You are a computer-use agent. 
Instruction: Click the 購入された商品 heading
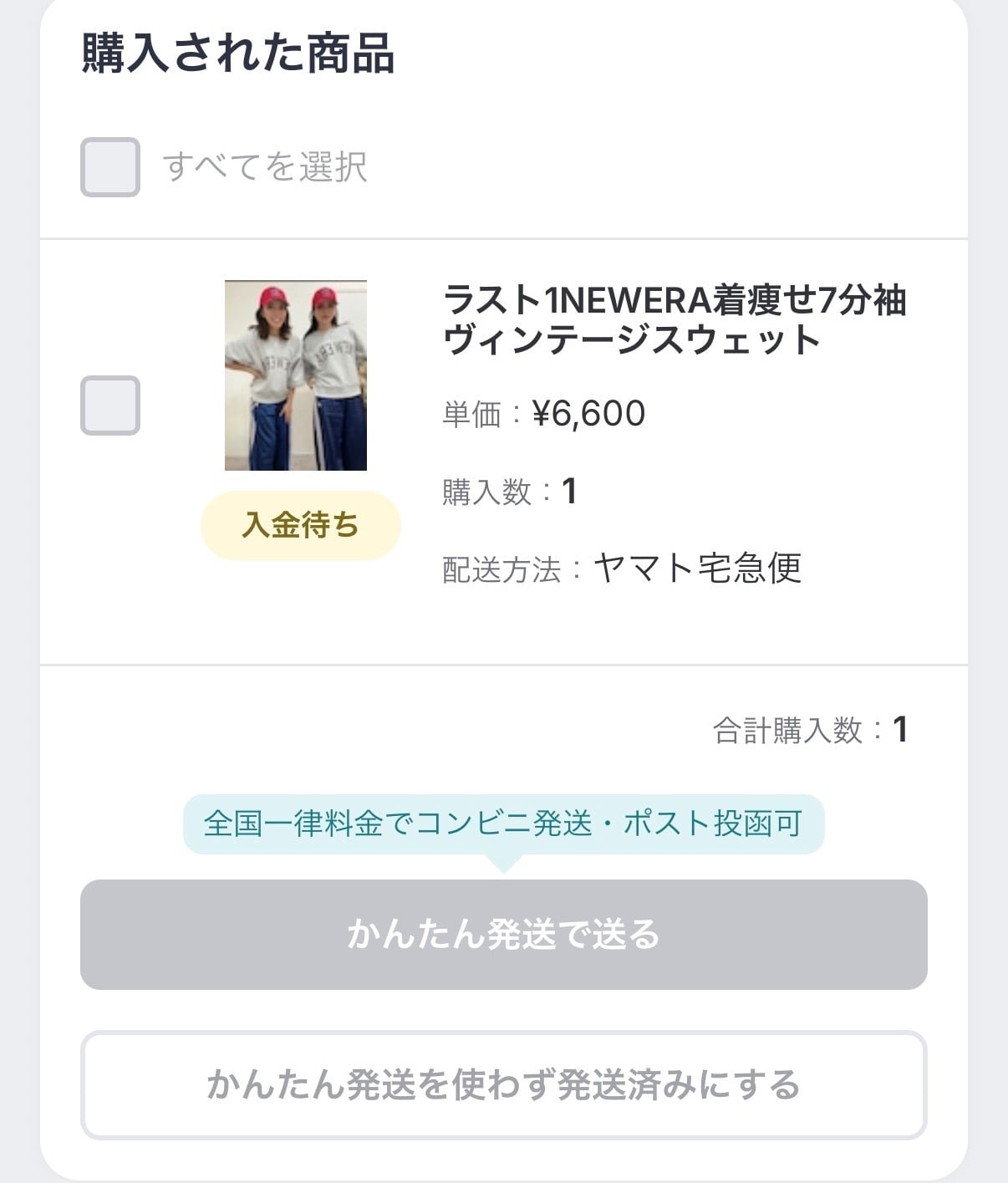coord(237,54)
